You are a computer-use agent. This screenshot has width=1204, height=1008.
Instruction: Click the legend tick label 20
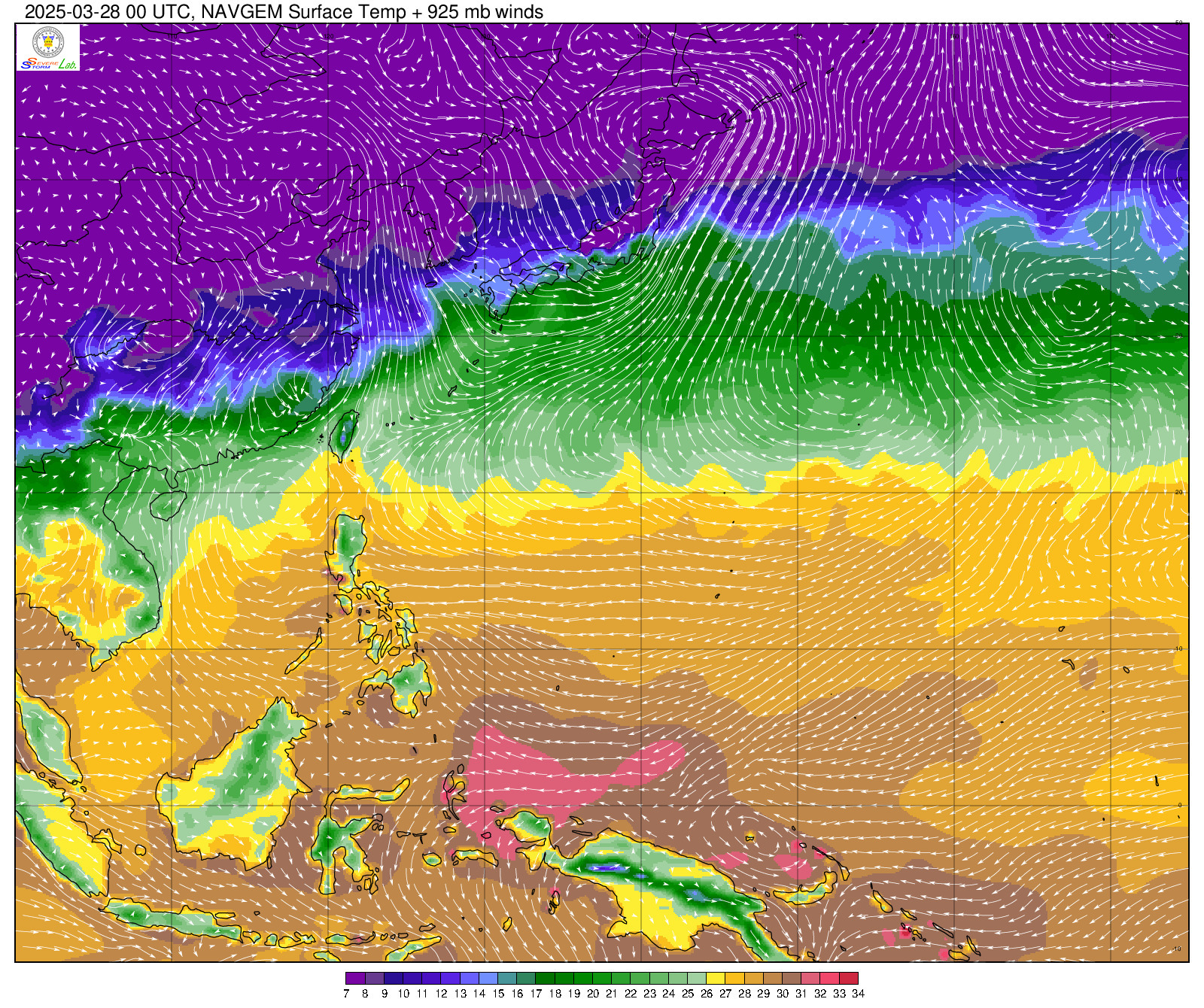[593, 994]
